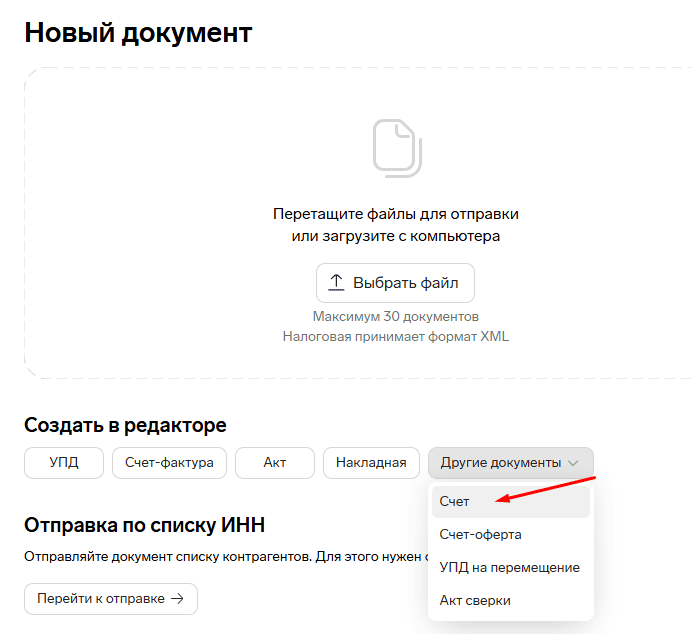This screenshot has height=634, width=693.
Task: Click the upload arrow icon beside Выбрать файл
Action: tap(336, 283)
